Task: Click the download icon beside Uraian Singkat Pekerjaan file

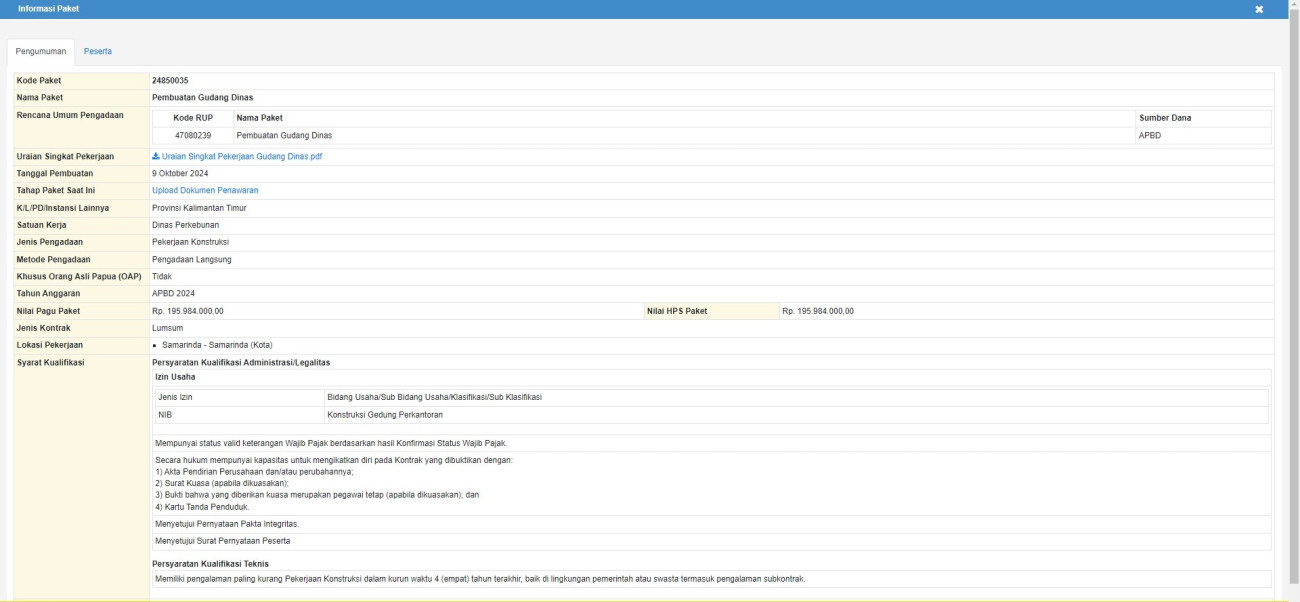Action: [x=155, y=157]
